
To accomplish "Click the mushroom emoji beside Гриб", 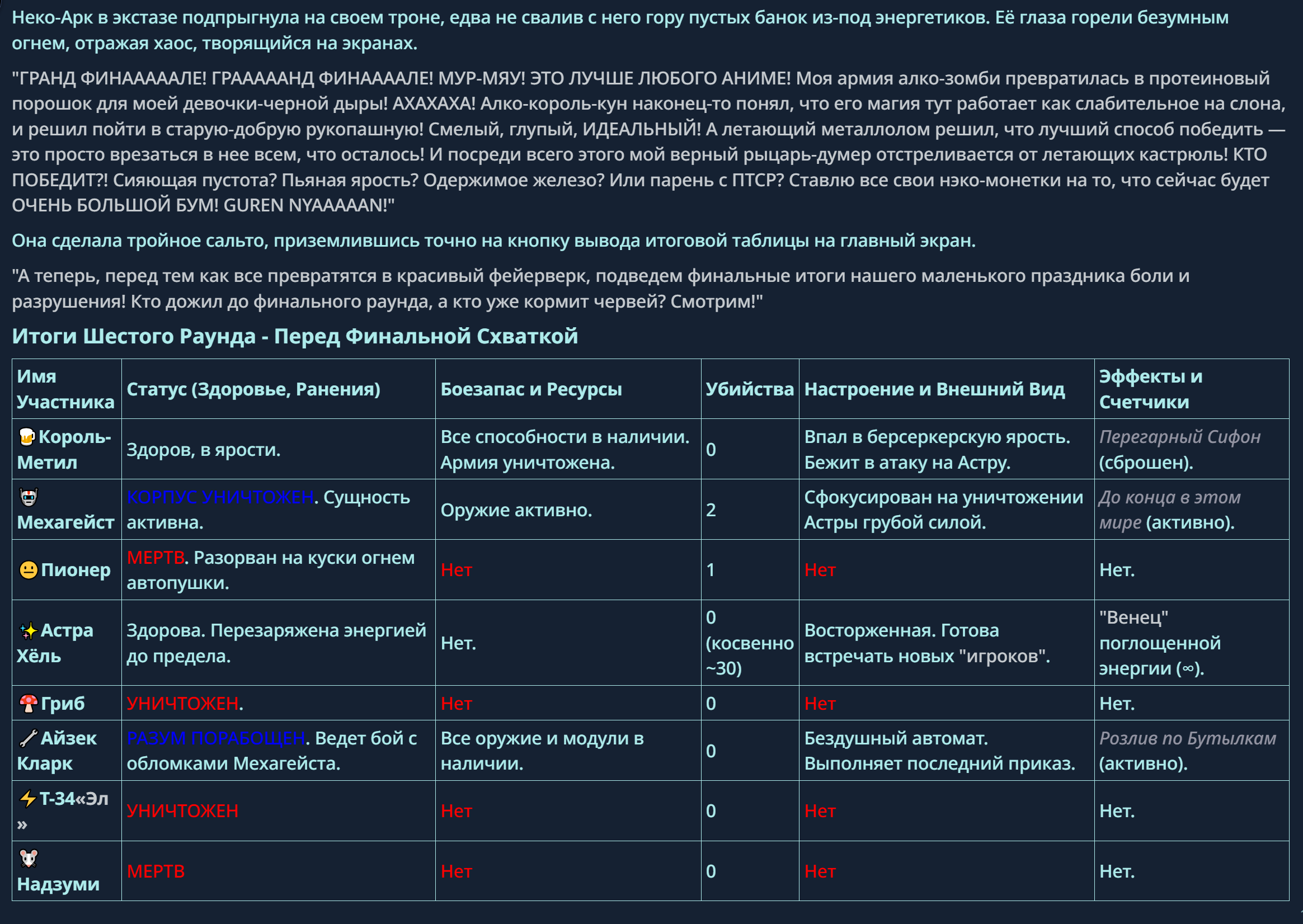I will 29,704.
